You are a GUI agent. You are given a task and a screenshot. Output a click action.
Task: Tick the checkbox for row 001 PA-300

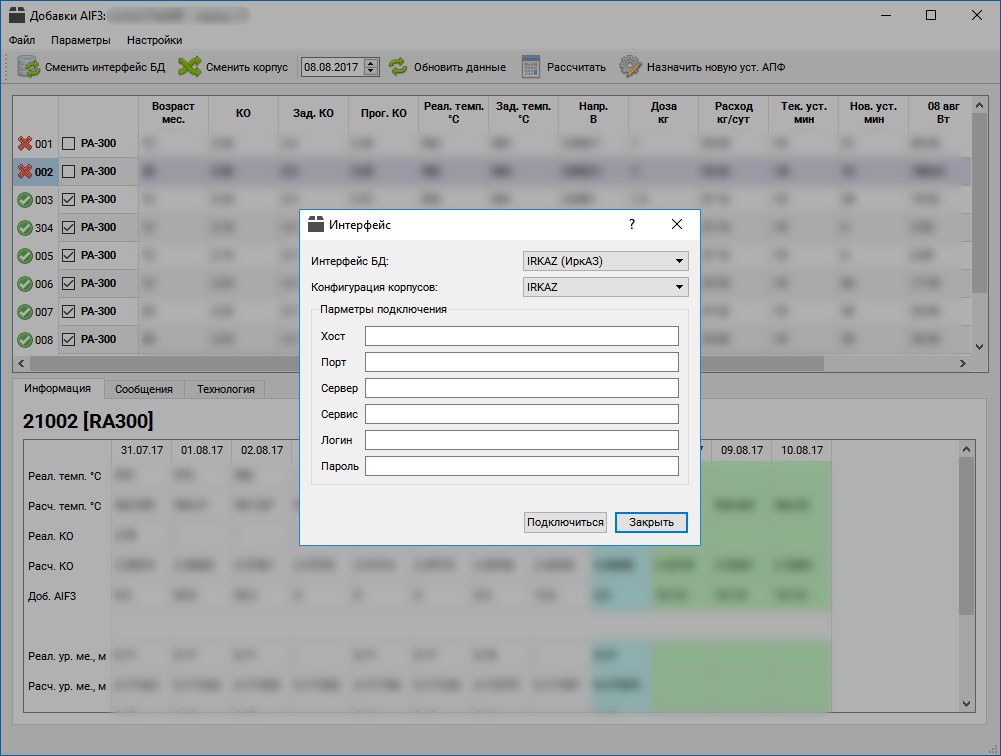click(68, 144)
